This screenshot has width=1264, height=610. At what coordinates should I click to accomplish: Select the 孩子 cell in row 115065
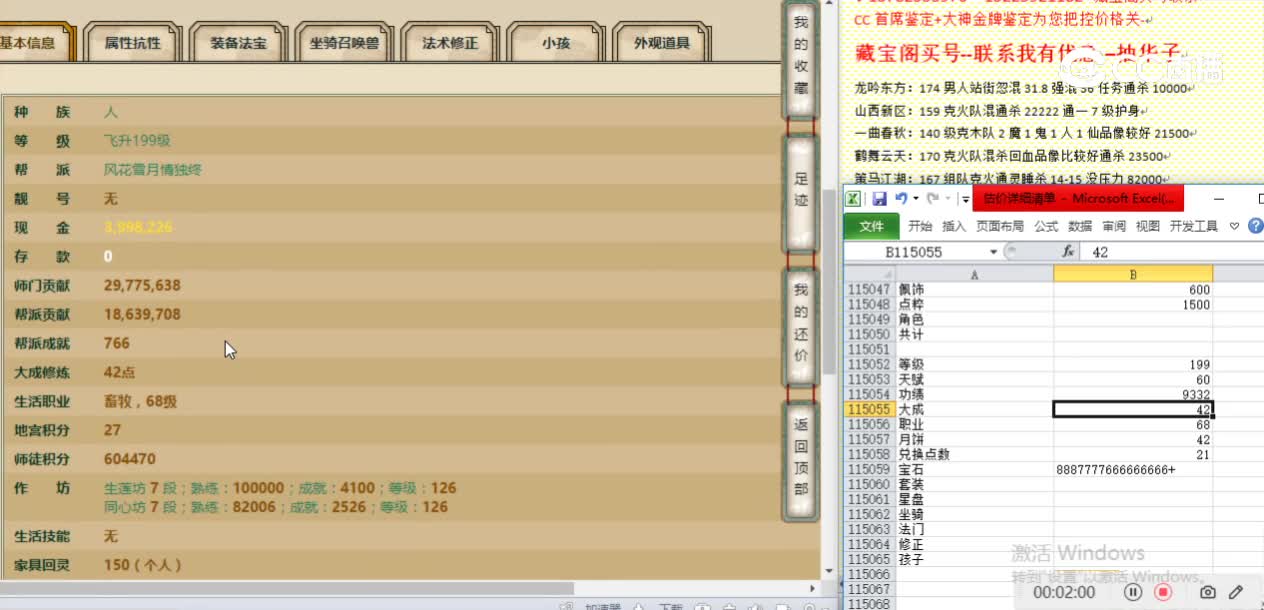pyautogui.click(x=975, y=559)
